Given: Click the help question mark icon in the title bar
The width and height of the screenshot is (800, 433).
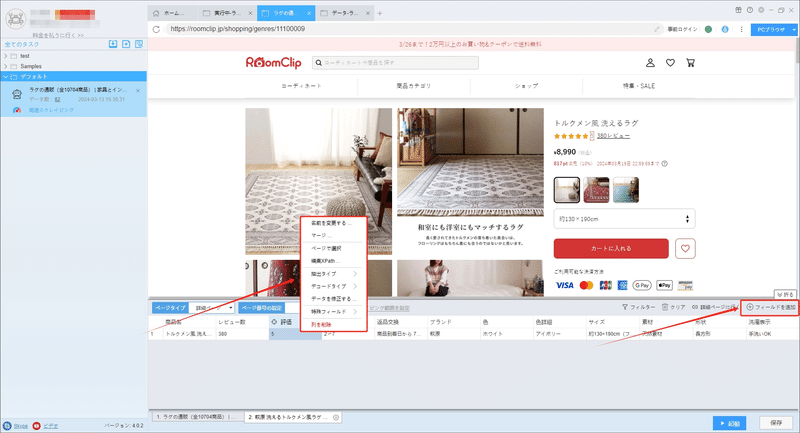Looking at the screenshot, I should point(749,10).
